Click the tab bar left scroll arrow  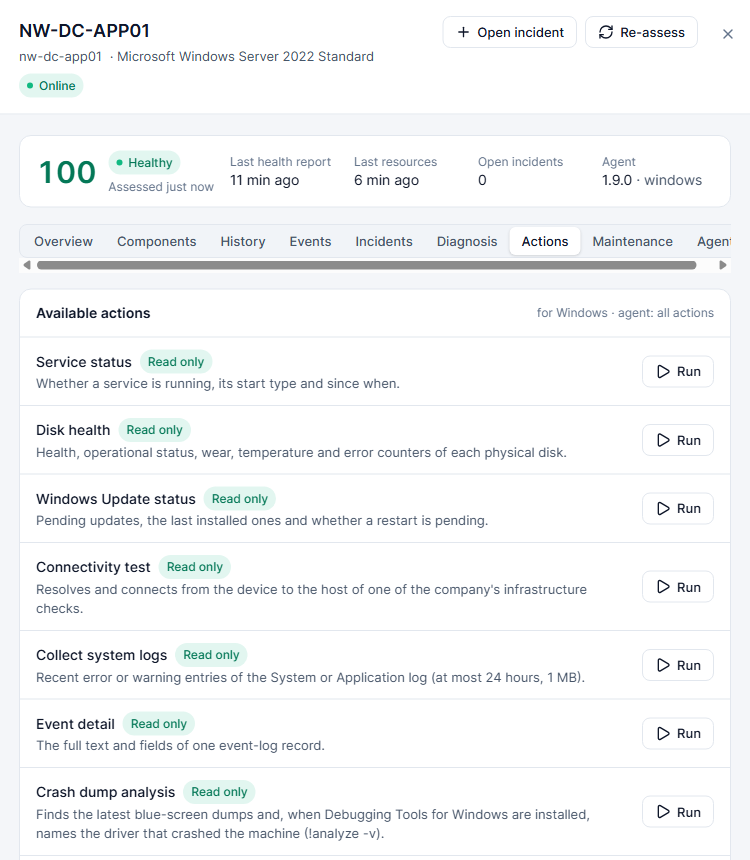pos(27,265)
